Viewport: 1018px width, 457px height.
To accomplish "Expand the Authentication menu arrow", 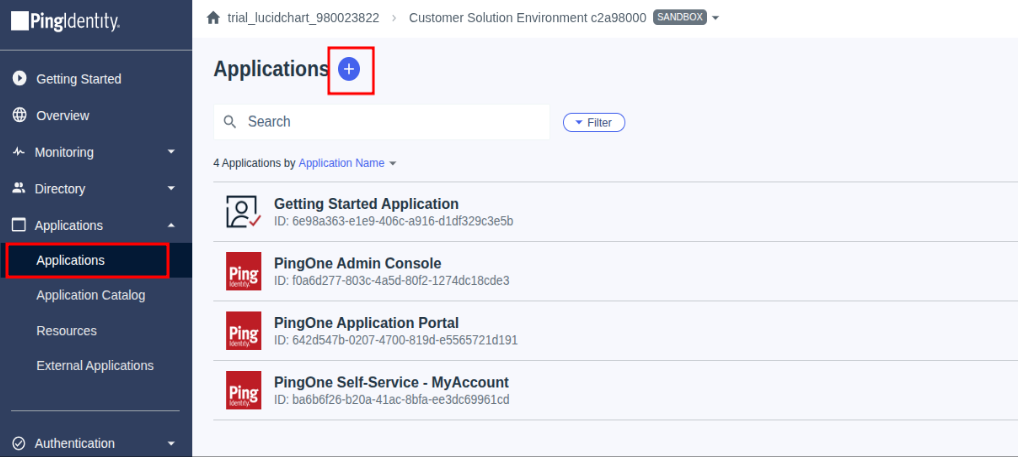I will click(x=171, y=443).
